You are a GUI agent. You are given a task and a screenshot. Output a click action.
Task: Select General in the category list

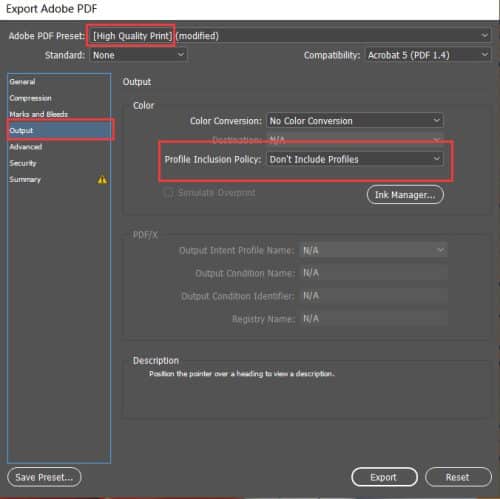(59, 82)
